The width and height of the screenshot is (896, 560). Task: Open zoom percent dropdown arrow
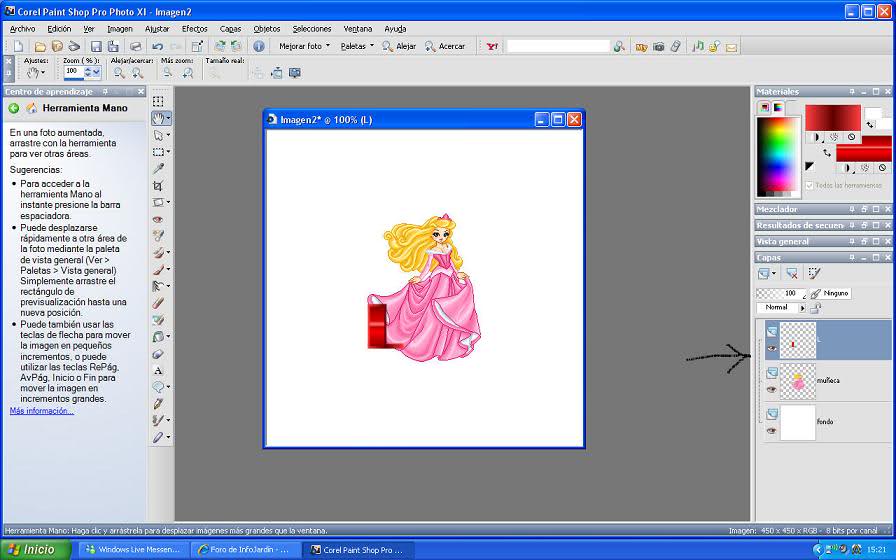coord(96,72)
